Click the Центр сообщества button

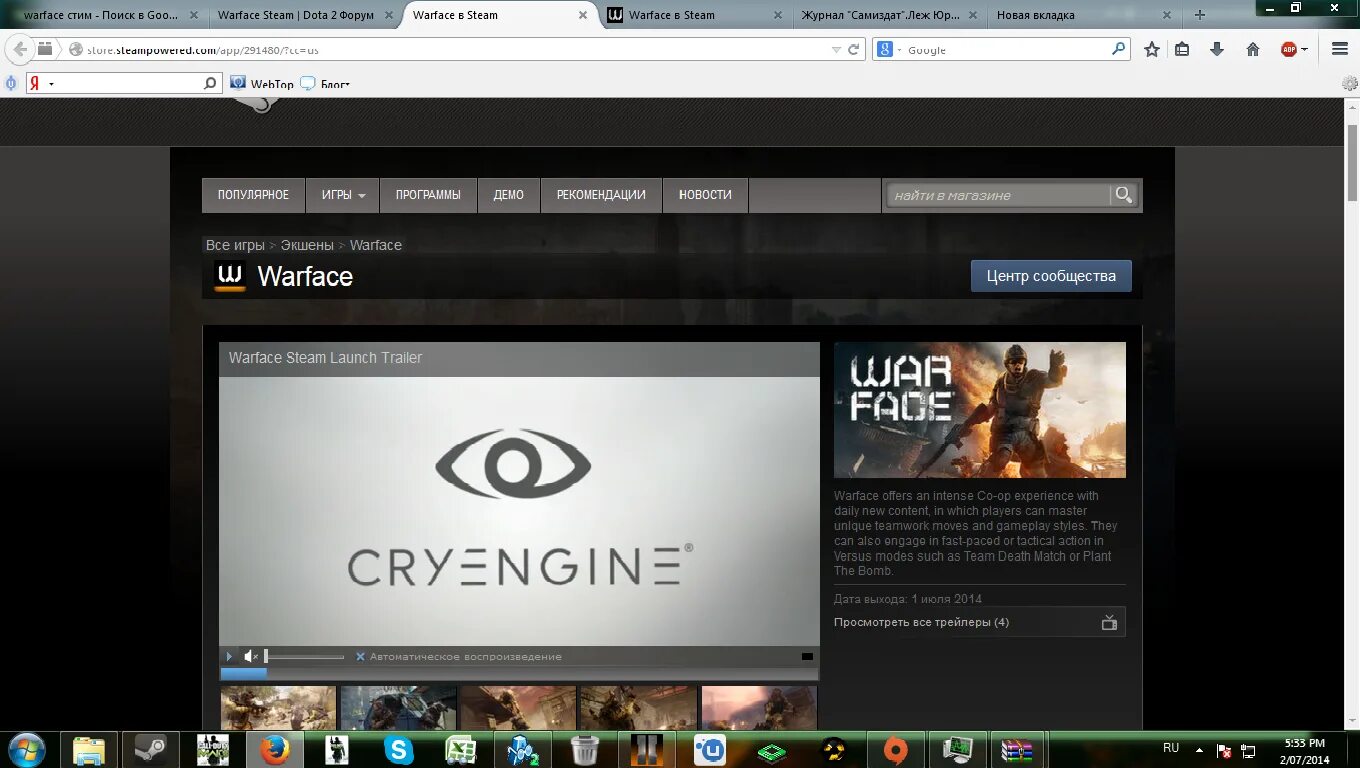pyautogui.click(x=1051, y=276)
